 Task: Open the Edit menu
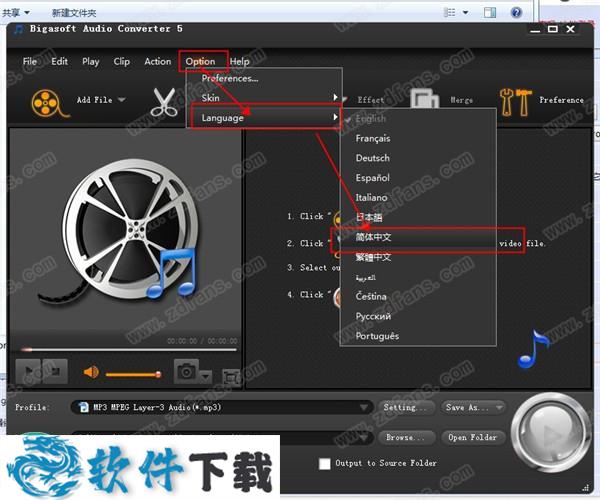point(59,62)
